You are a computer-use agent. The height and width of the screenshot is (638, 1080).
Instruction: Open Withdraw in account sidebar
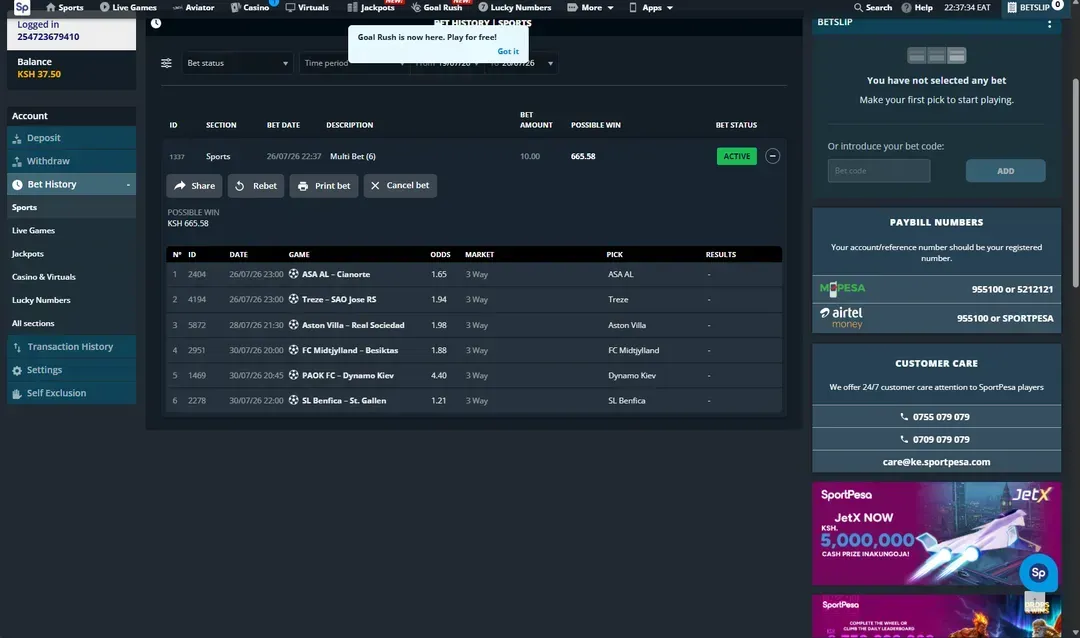click(x=72, y=161)
